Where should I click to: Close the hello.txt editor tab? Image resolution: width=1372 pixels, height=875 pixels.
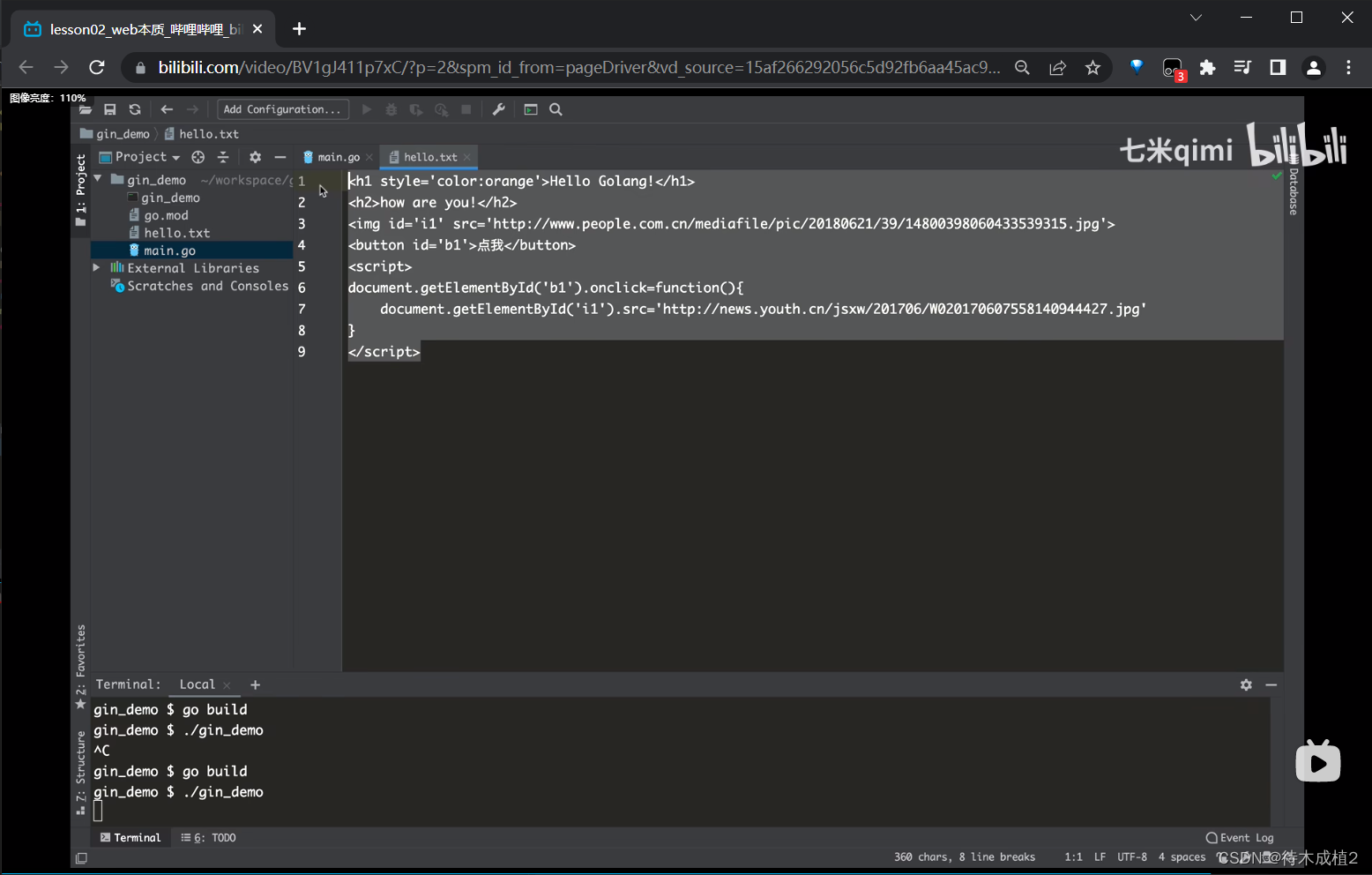coord(467,157)
